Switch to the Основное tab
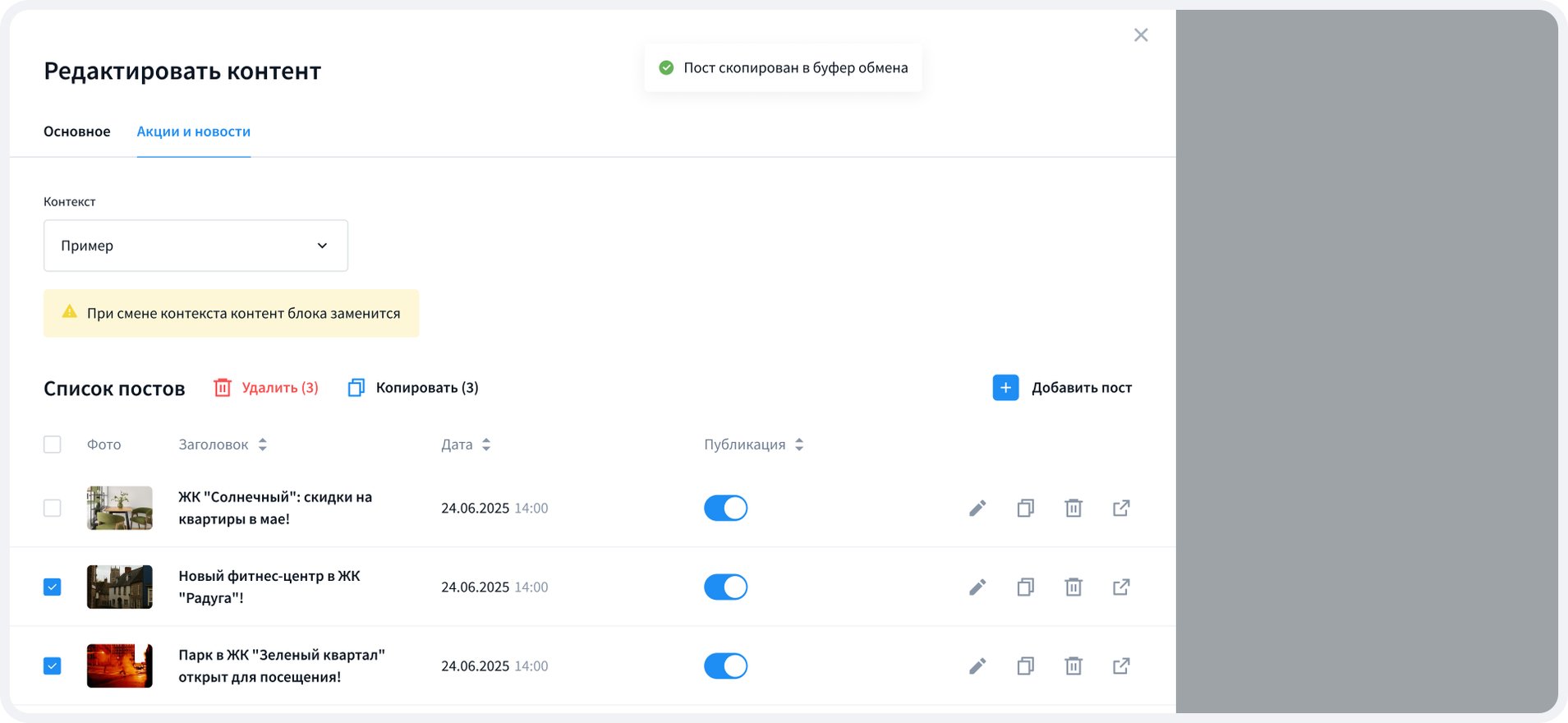This screenshot has width=1568, height=723. click(77, 131)
